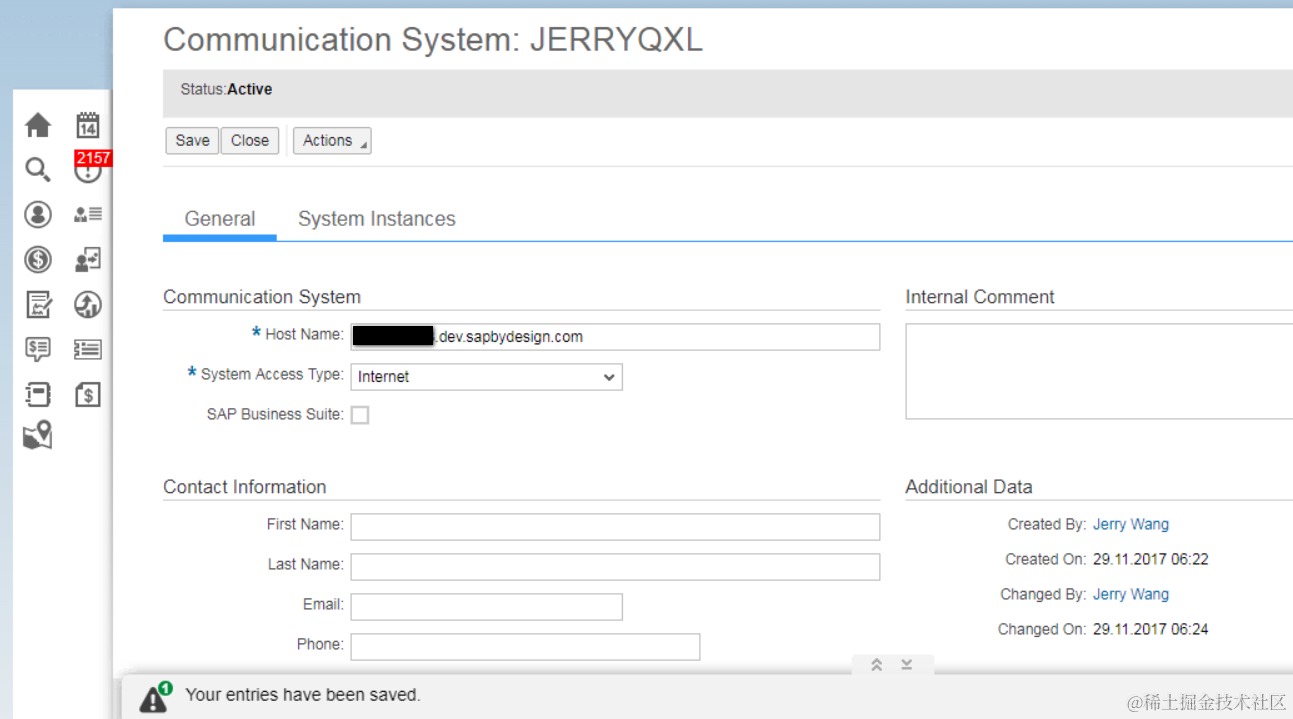This screenshot has width=1293, height=719.
Task: Open the document with dollar sign icon
Action: (88, 394)
